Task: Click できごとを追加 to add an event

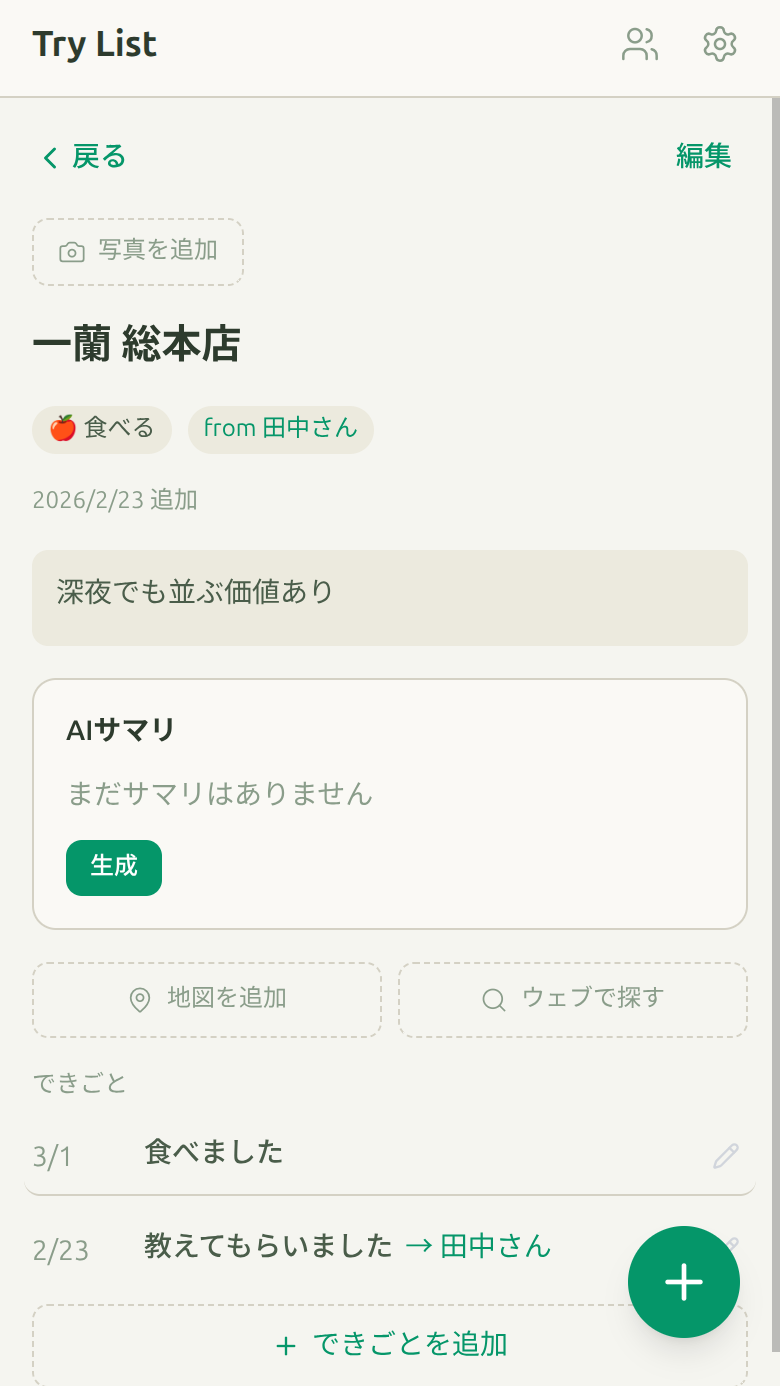Action: point(390,1345)
